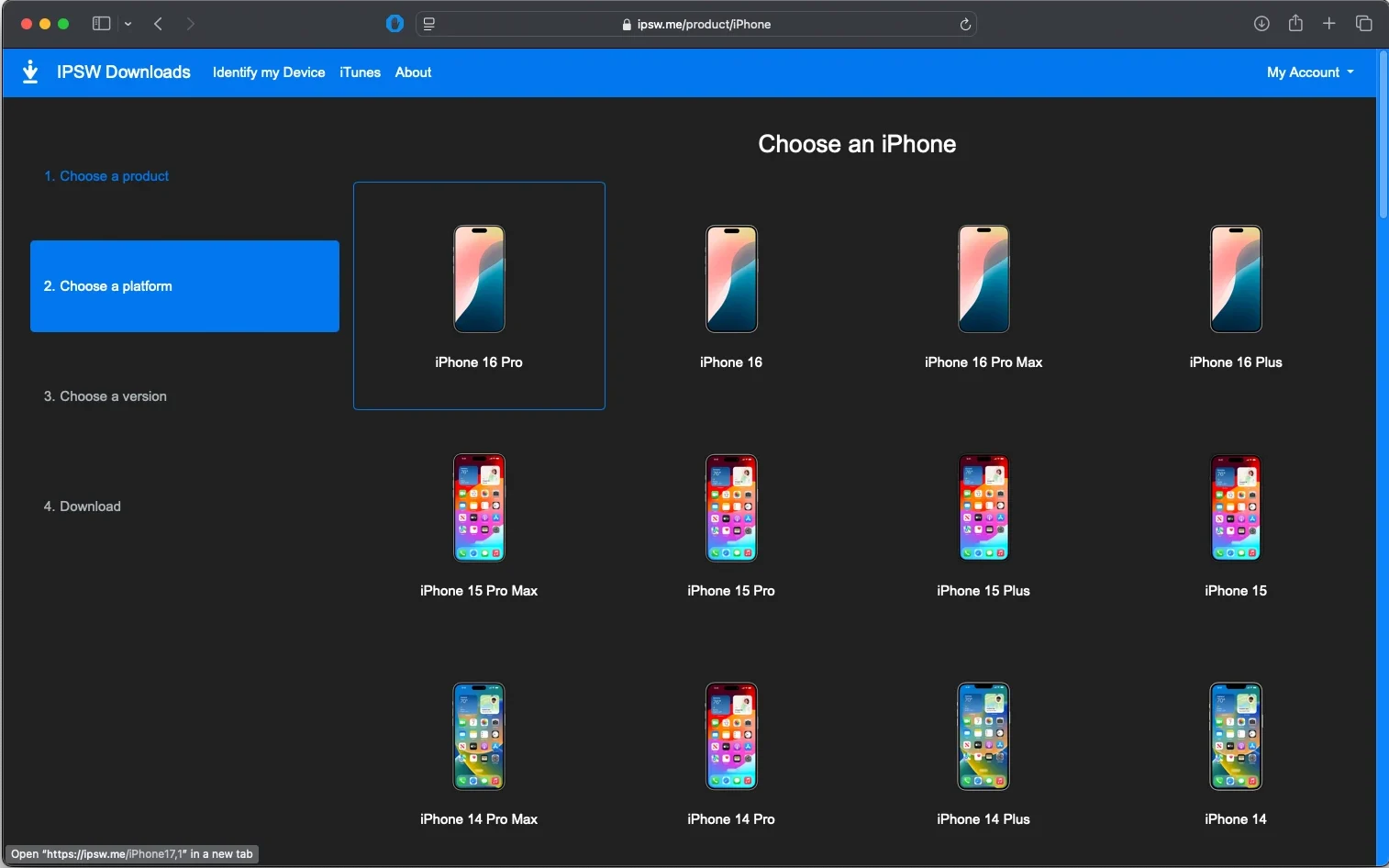This screenshot has height=868, width=1389.
Task: Click the IPSW Downloads logo icon
Action: pyautogui.click(x=30, y=72)
